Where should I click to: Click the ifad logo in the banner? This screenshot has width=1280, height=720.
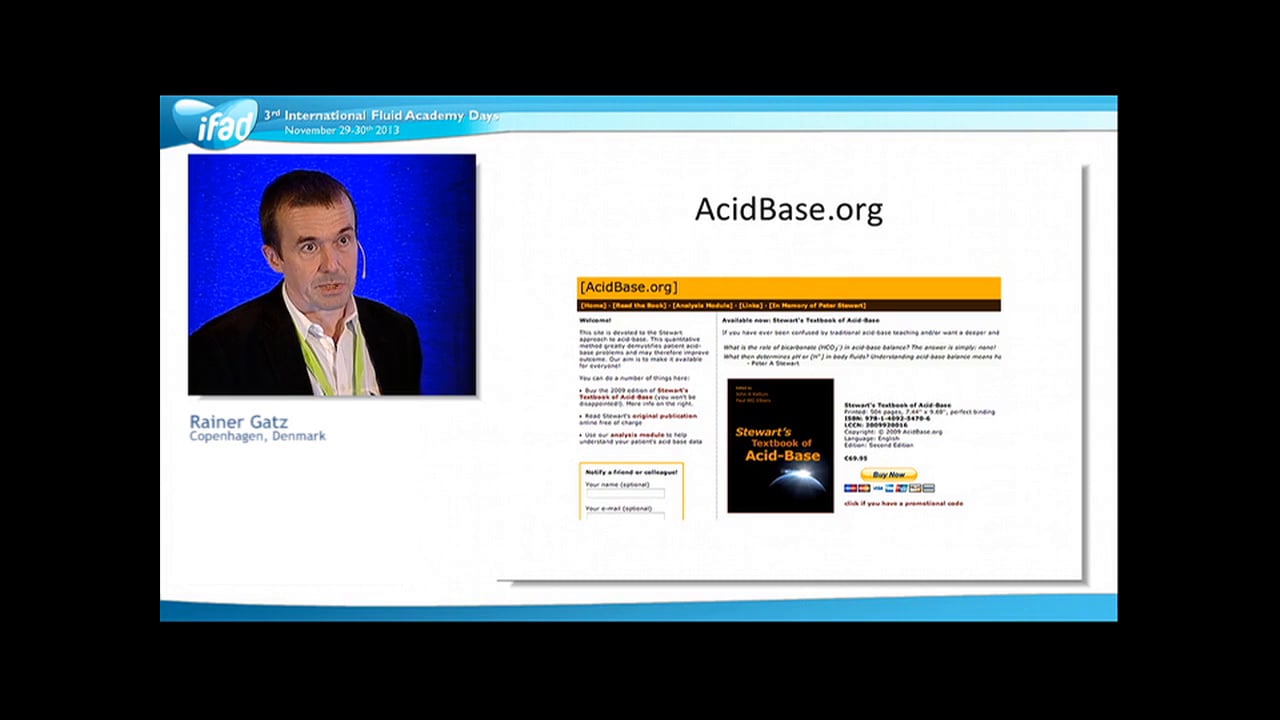click(215, 123)
